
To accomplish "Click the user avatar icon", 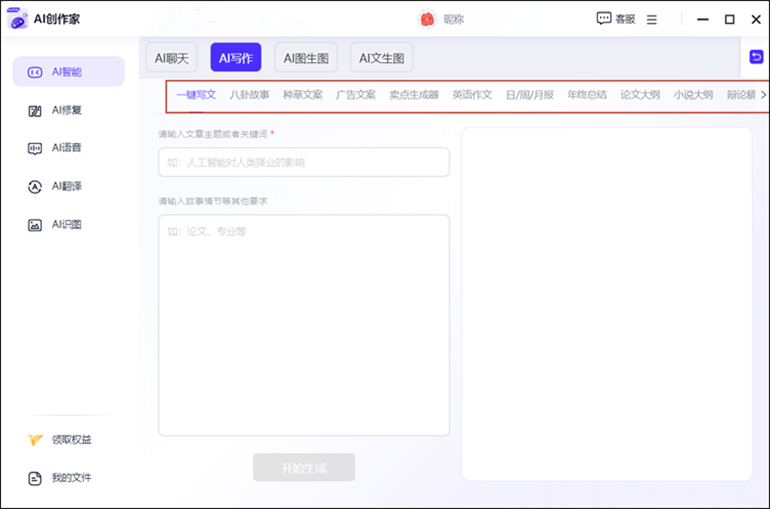I will [427, 19].
